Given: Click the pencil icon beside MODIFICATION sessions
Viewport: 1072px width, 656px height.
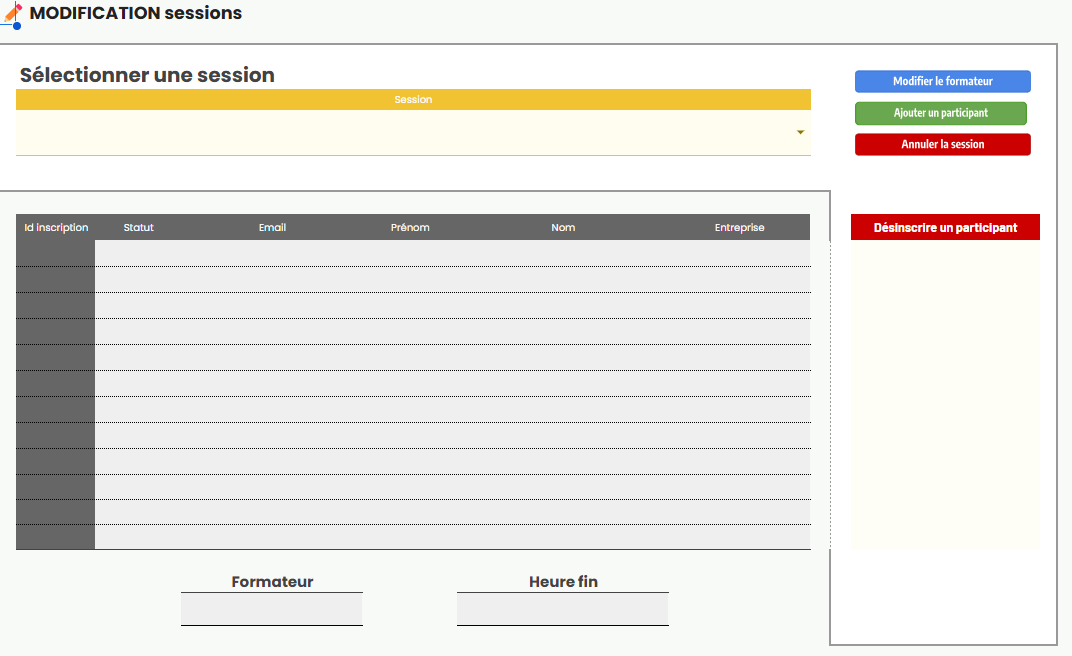Looking at the screenshot, I should (x=12, y=16).
